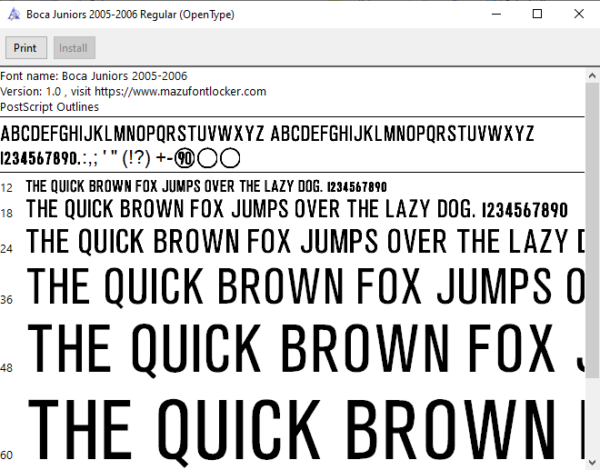
Task: Click the 48-point quick brown fox sample
Action: [x=305, y=350]
